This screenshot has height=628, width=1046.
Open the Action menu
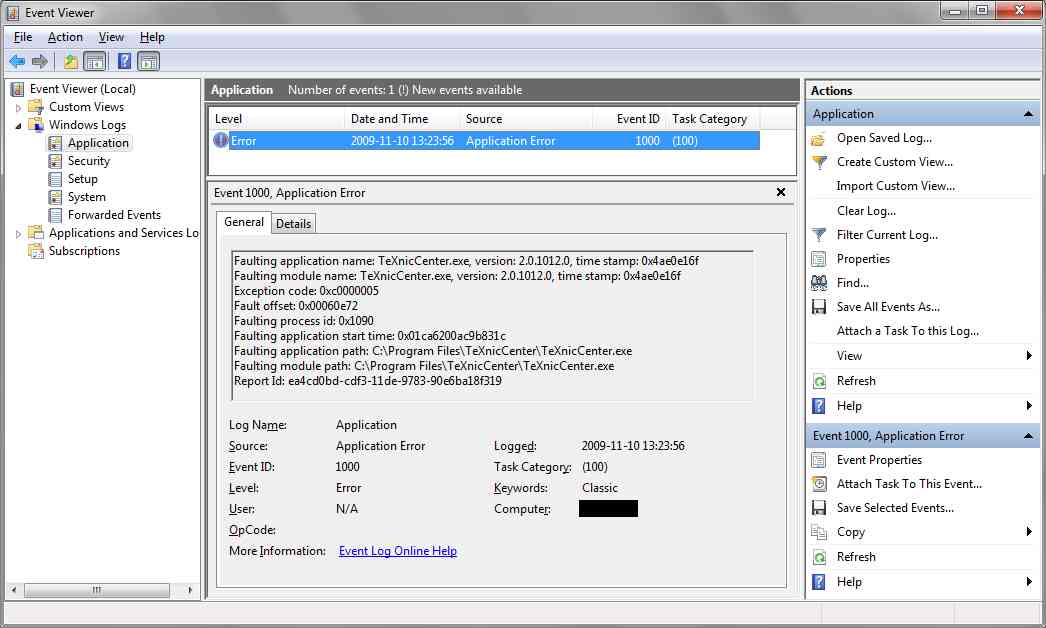click(x=65, y=37)
